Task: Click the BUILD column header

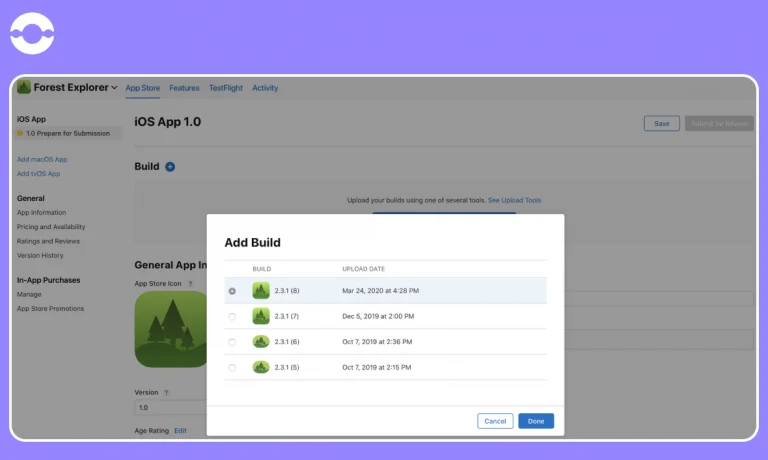Action: 262,269
